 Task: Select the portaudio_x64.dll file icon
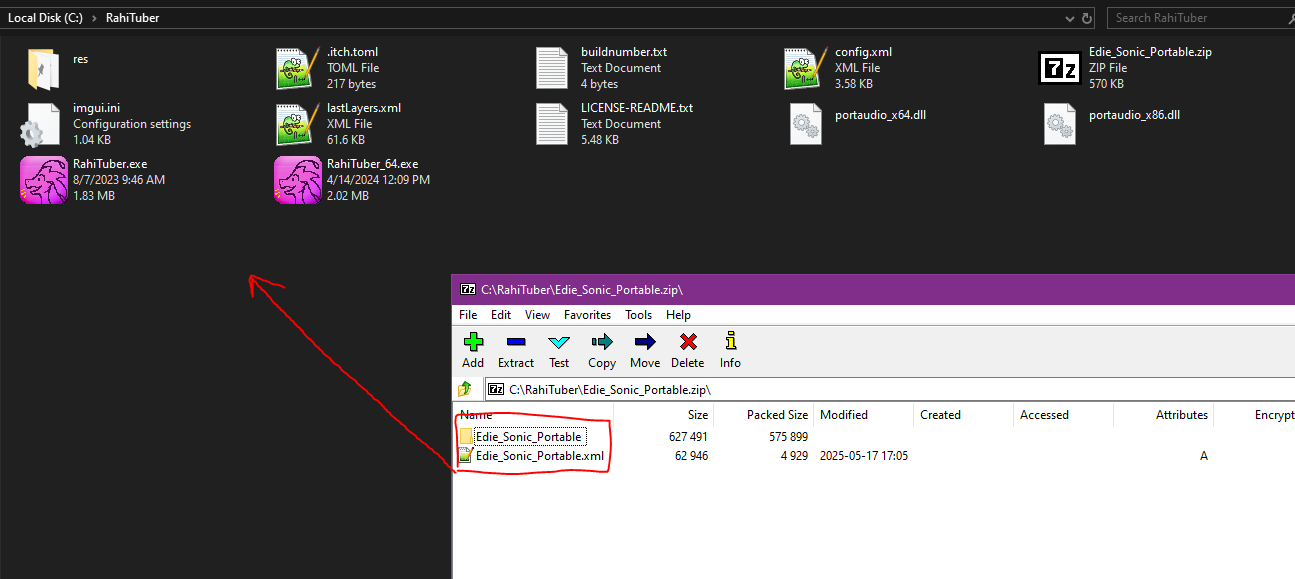pyautogui.click(x=805, y=124)
